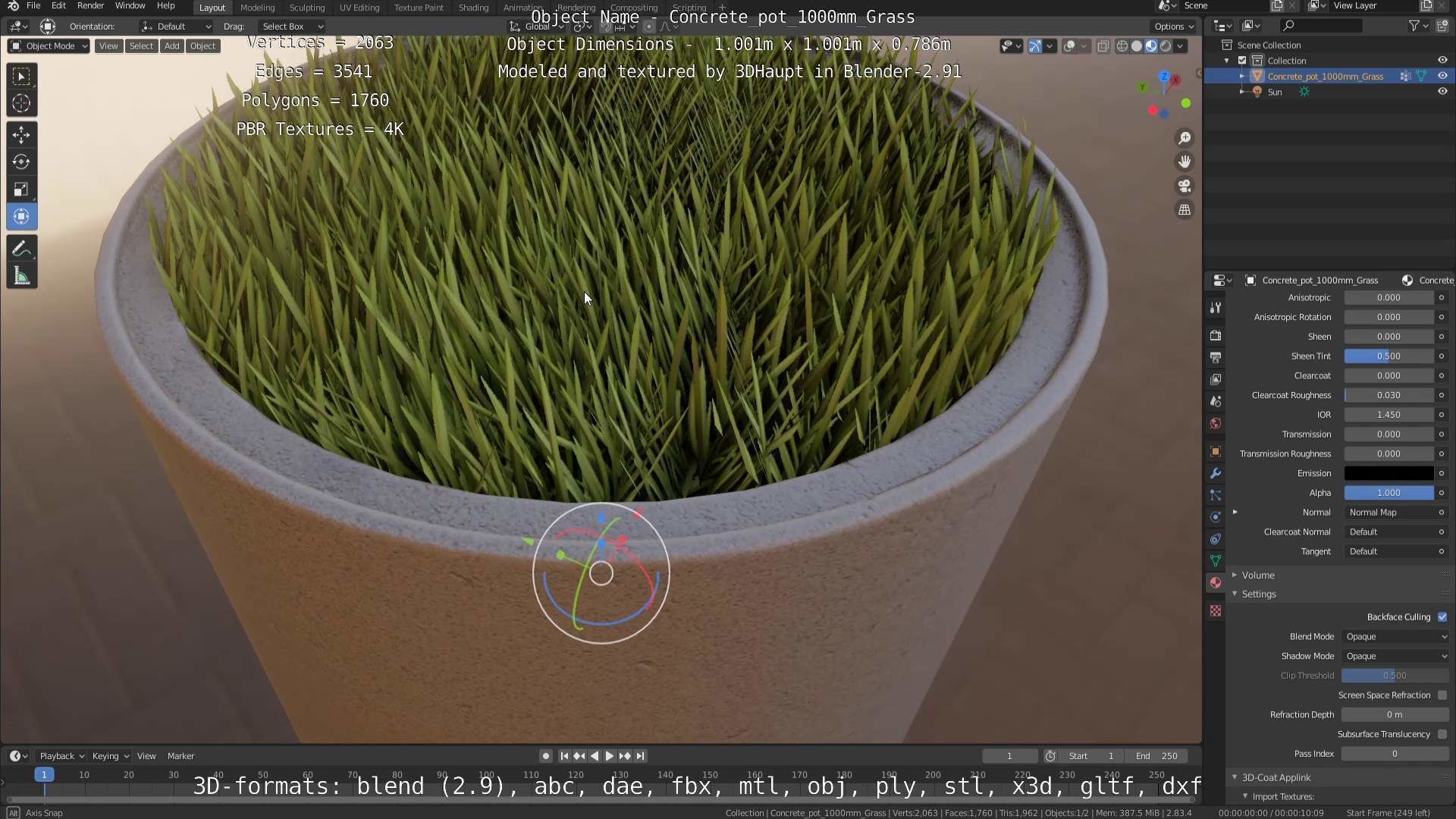The height and width of the screenshot is (819, 1456).
Task: Open the Object Data properties tab
Action: click(1216, 560)
